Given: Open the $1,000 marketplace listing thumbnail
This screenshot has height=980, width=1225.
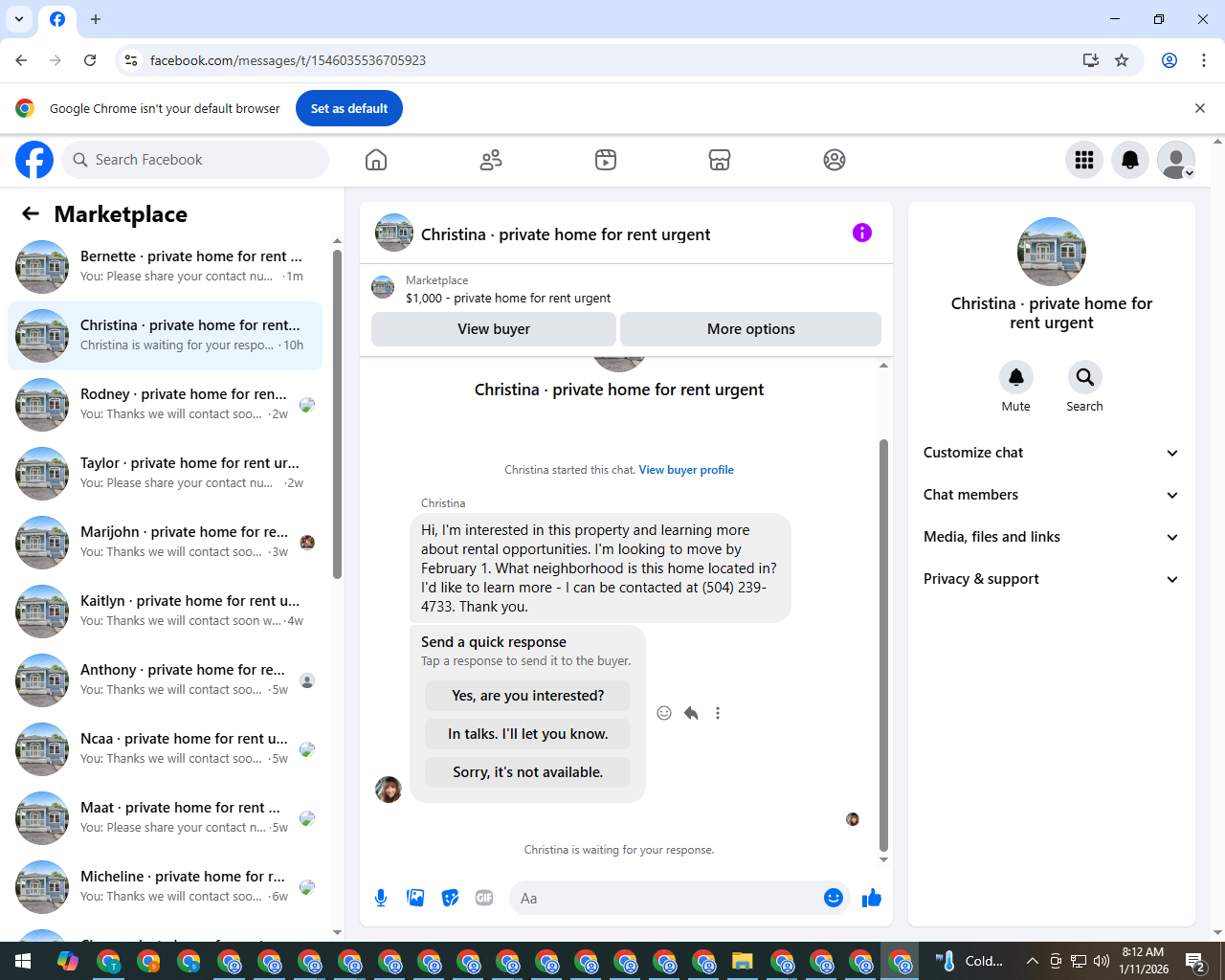Looking at the screenshot, I should 383,287.
